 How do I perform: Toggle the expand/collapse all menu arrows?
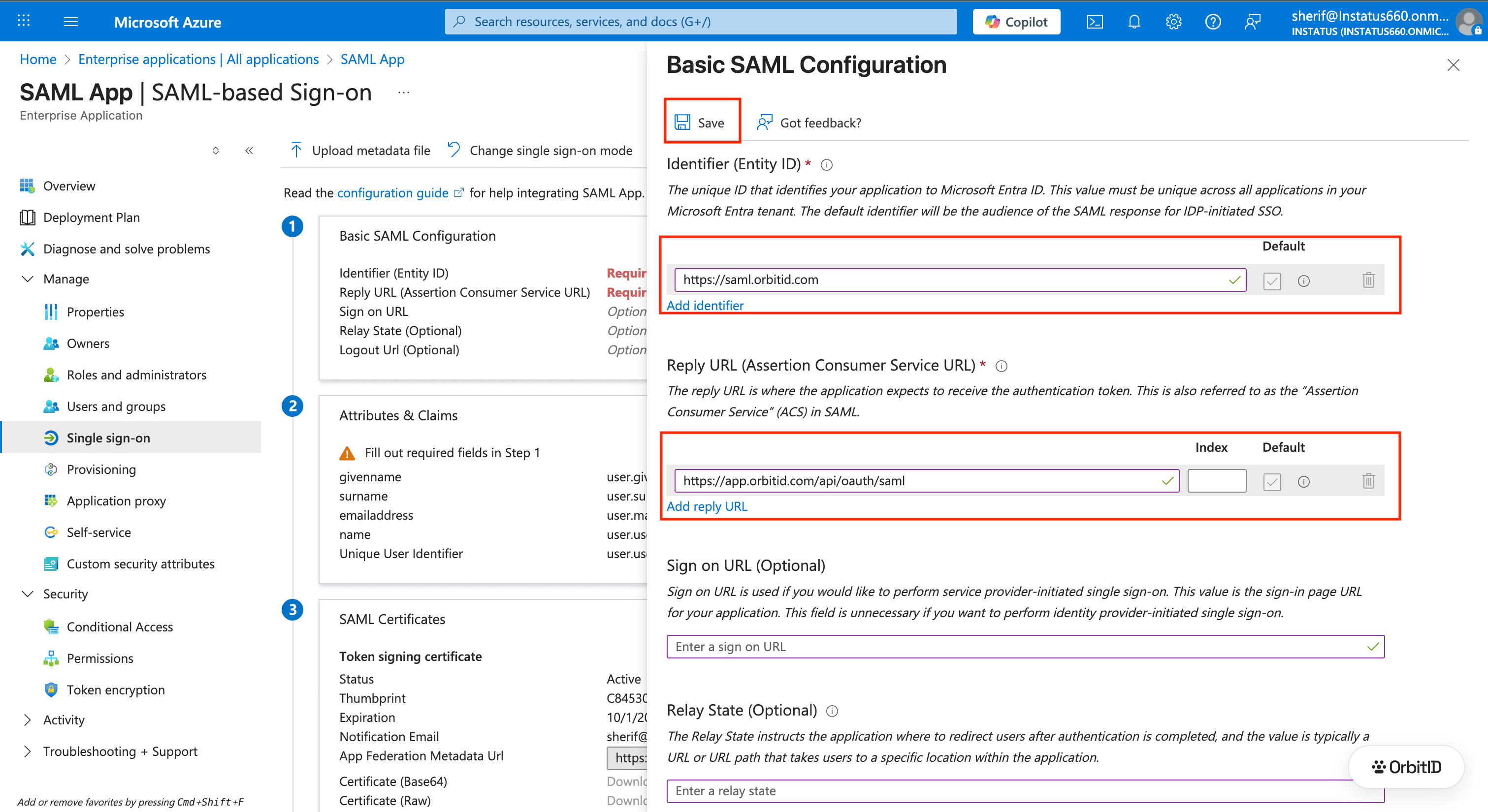pos(216,151)
